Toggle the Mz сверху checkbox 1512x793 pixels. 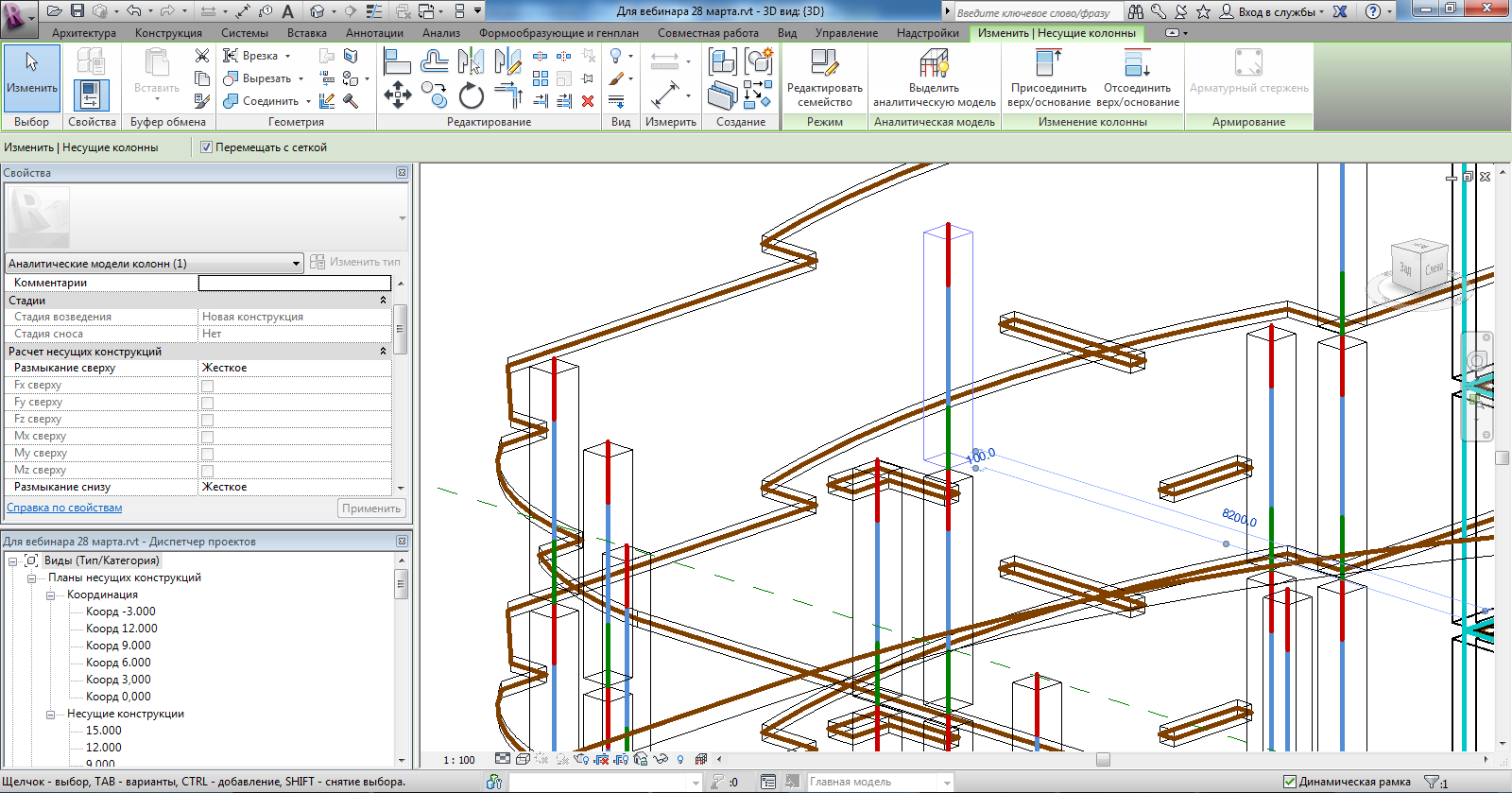click(207, 471)
